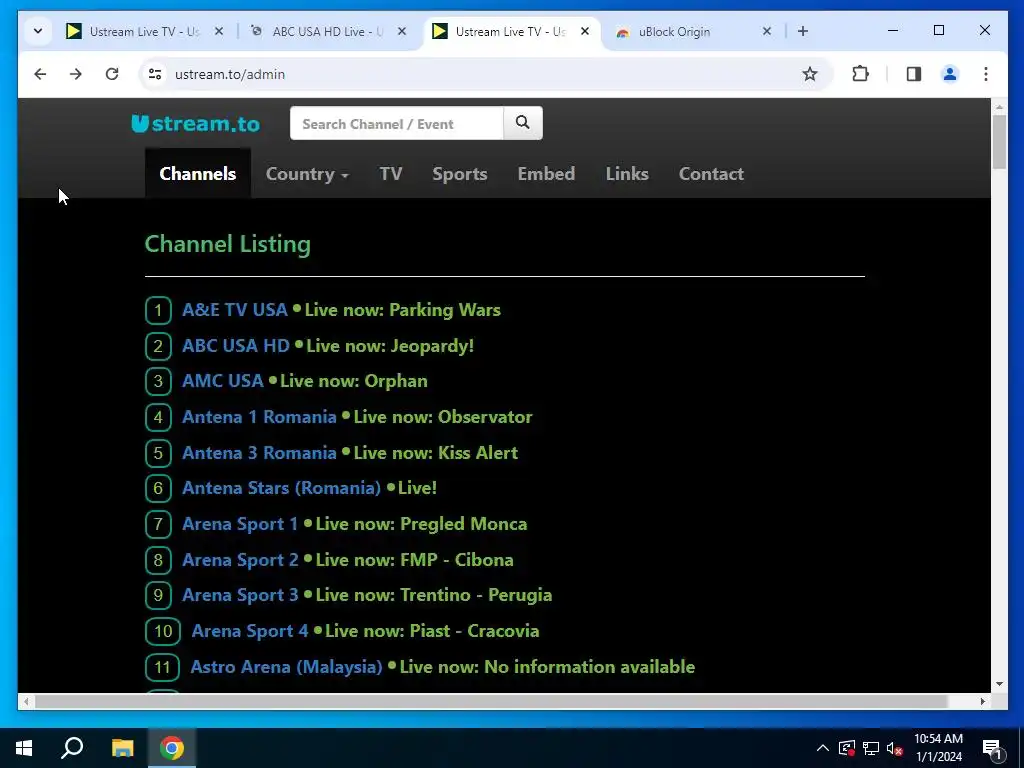The height and width of the screenshot is (768, 1024).
Task: Expand the Country dropdown menu
Action: coord(307,174)
